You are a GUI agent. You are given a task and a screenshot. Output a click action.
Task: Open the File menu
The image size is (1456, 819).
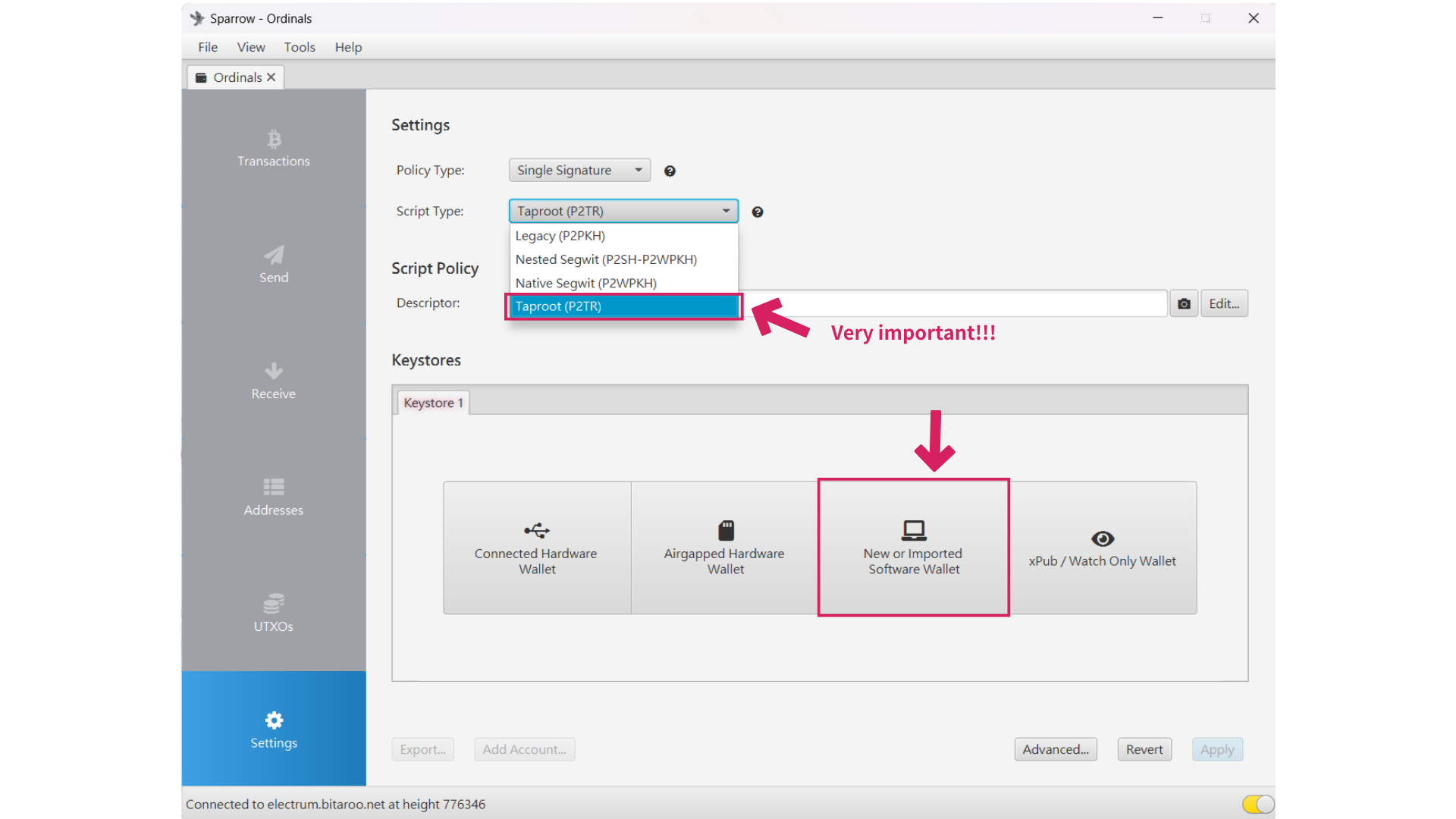point(208,47)
